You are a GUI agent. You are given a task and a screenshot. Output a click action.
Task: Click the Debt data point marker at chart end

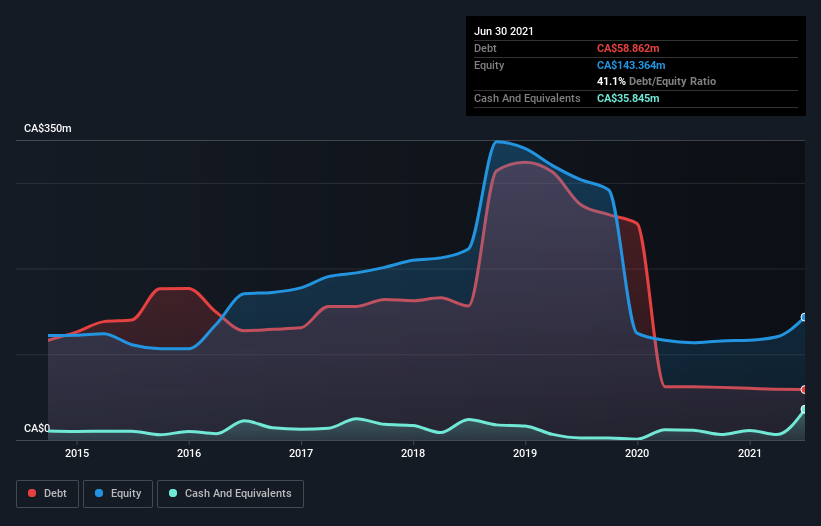[804, 389]
